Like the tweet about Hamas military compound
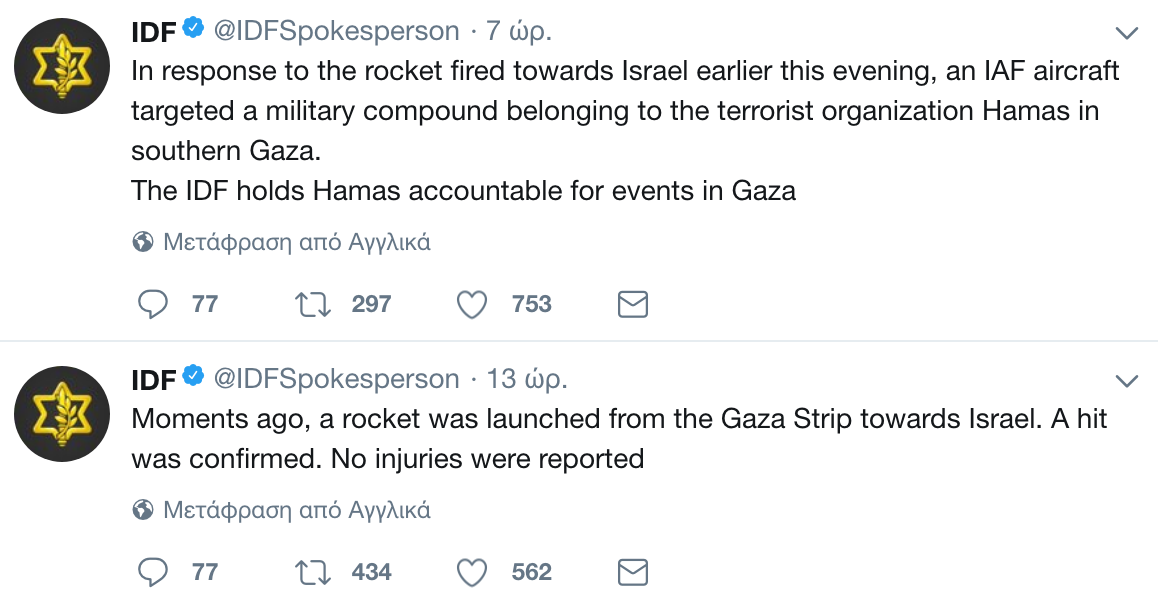The width and height of the screenshot is (1158, 596). pyautogui.click(x=472, y=304)
